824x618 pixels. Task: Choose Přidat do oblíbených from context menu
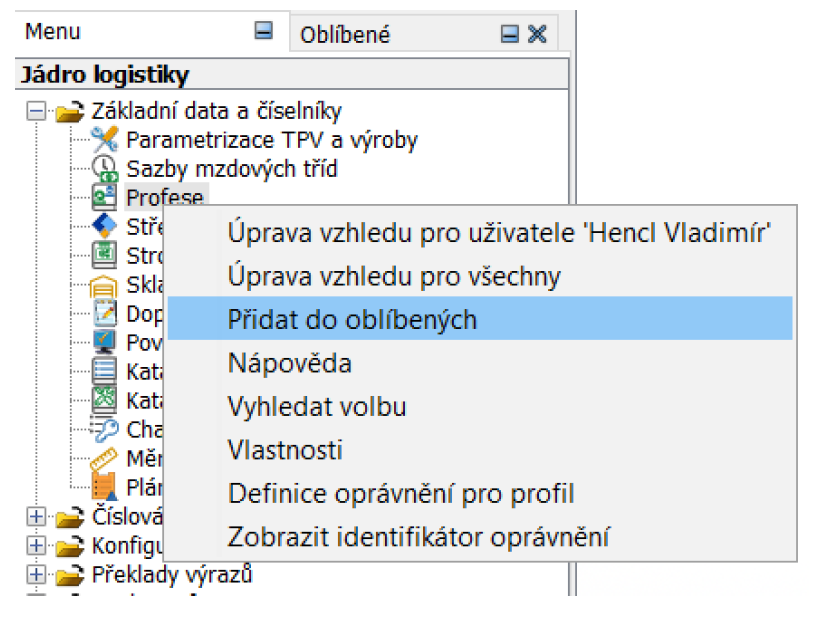pos(352,319)
